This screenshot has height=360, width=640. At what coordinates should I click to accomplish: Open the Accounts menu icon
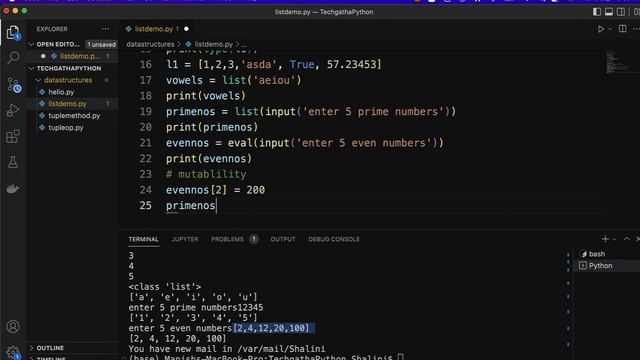[x=13, y=327]
